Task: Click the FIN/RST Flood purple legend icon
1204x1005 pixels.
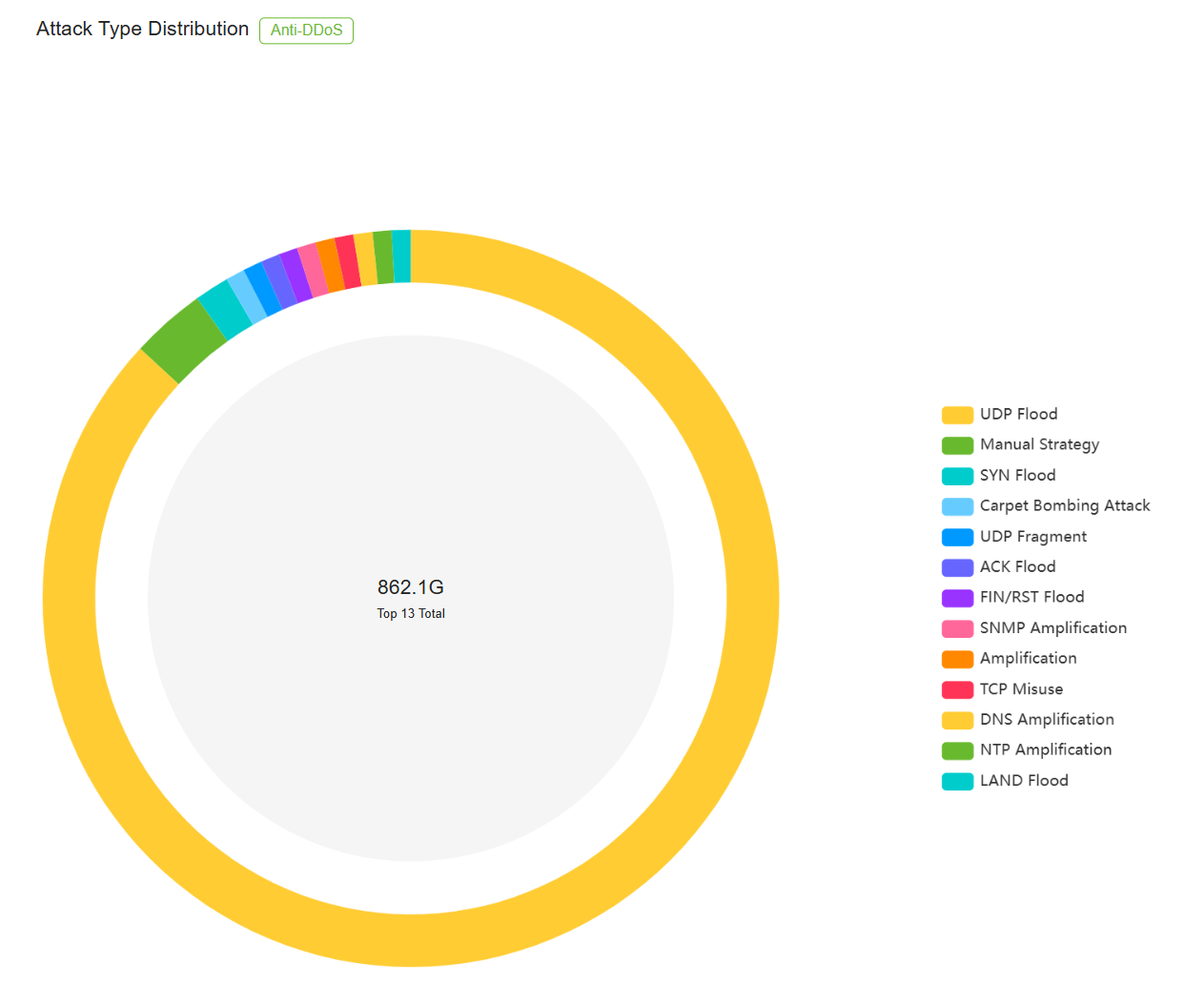Action: pyautogui.click(x=957, y=598)
